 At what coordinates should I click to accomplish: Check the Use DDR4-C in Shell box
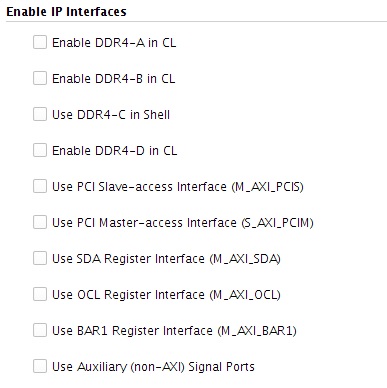[40, 114]
